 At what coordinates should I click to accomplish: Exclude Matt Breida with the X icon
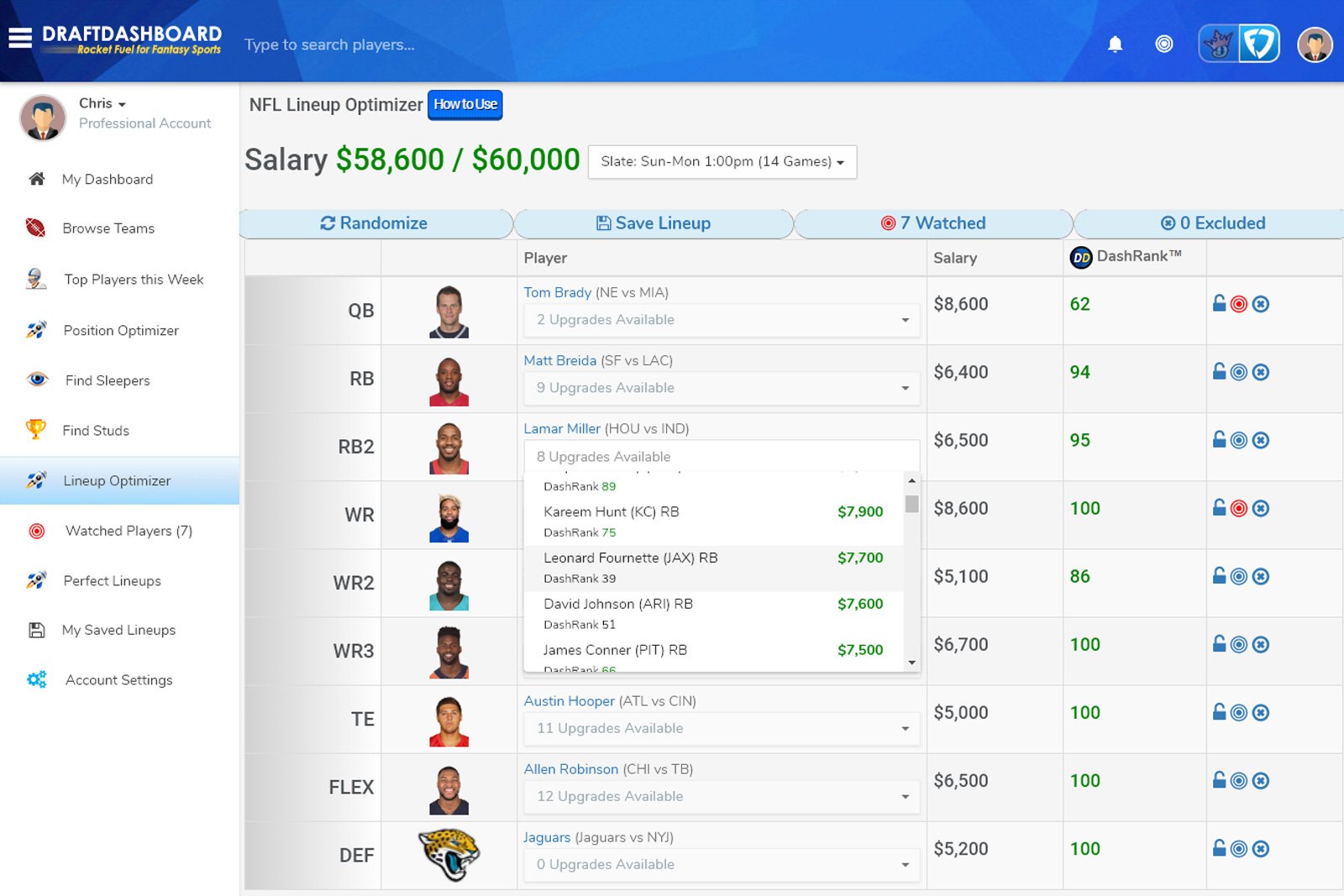pyautogui.click(x=1260, y=372)
